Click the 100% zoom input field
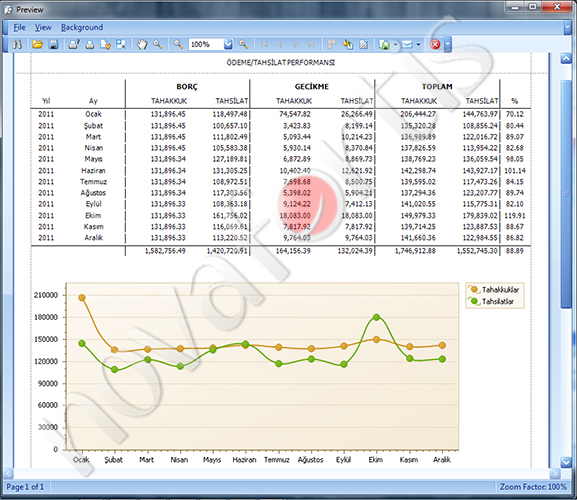Screen dimensions: 577x500 pos(206,45)
